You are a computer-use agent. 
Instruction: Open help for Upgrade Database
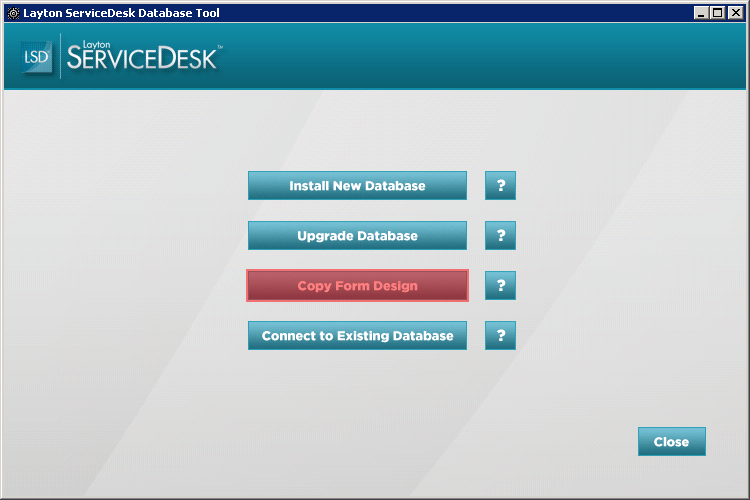click(500, 235)
